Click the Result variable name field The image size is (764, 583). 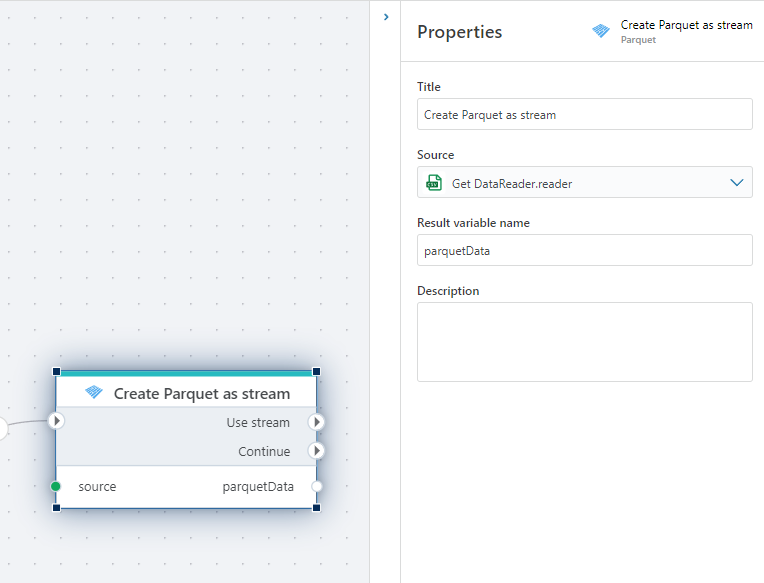click(x=584, y=251)
